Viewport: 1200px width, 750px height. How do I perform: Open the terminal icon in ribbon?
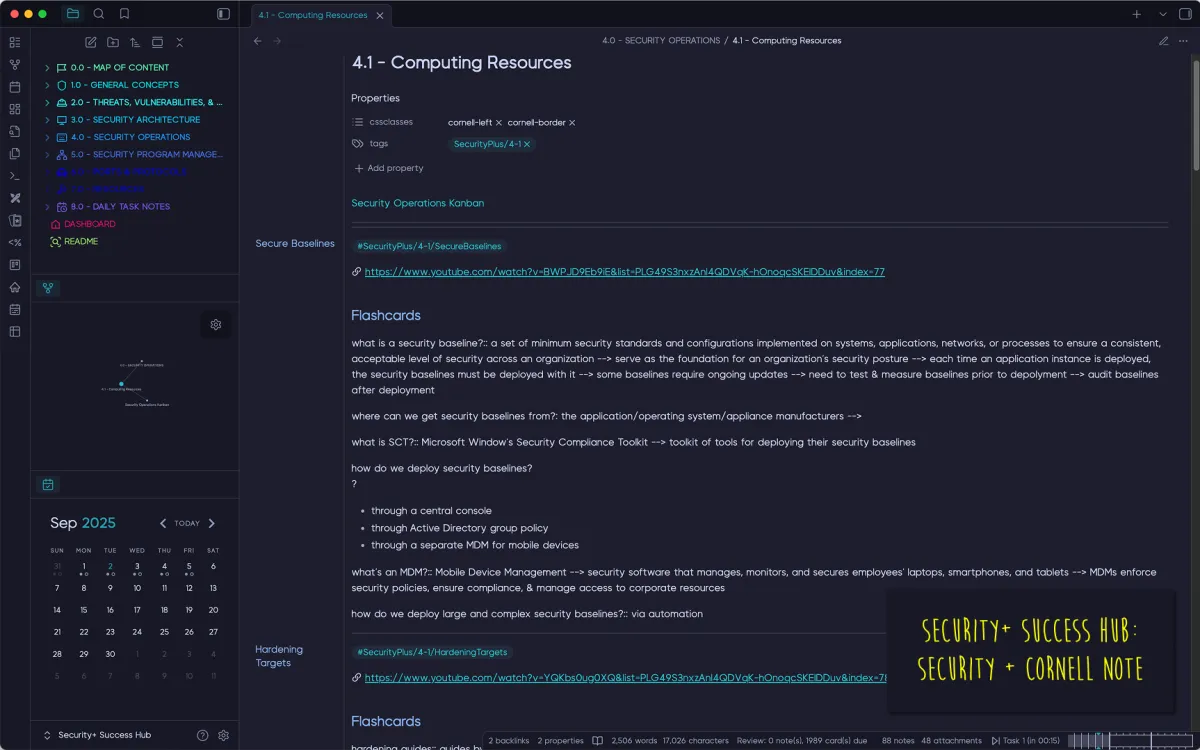click(14, 176)
